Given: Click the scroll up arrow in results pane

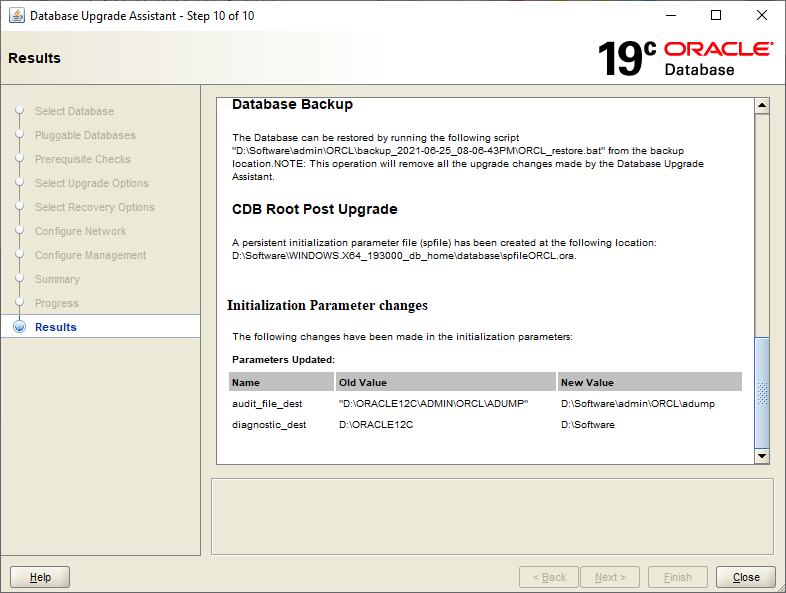Looking at the screenshot, I should [x=762, y=105].
